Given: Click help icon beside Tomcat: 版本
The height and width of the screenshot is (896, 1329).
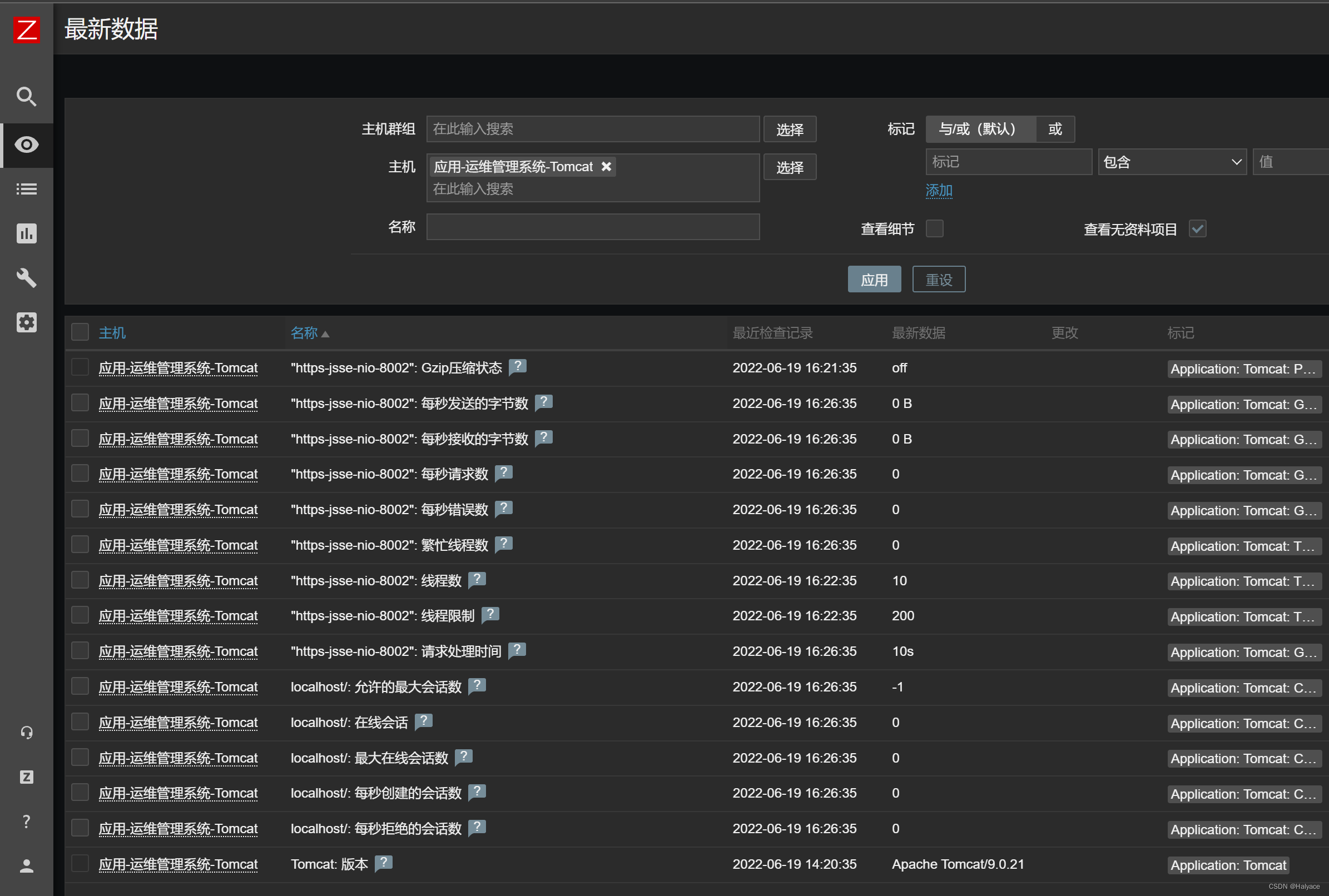Looking at the screenshot, I should (x=384, y=863).
